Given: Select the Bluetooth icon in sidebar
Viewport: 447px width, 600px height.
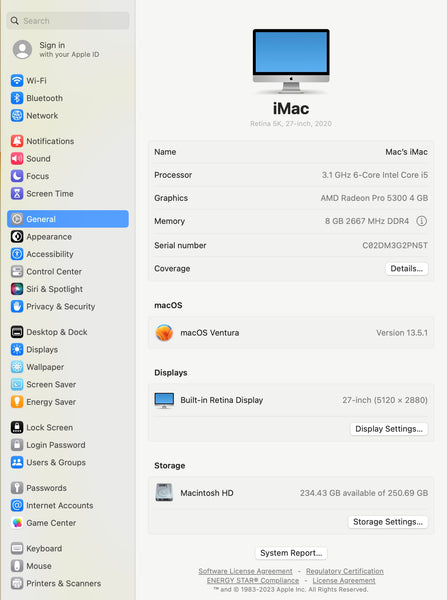Looking at the screenshot, I should coord(17,98).
